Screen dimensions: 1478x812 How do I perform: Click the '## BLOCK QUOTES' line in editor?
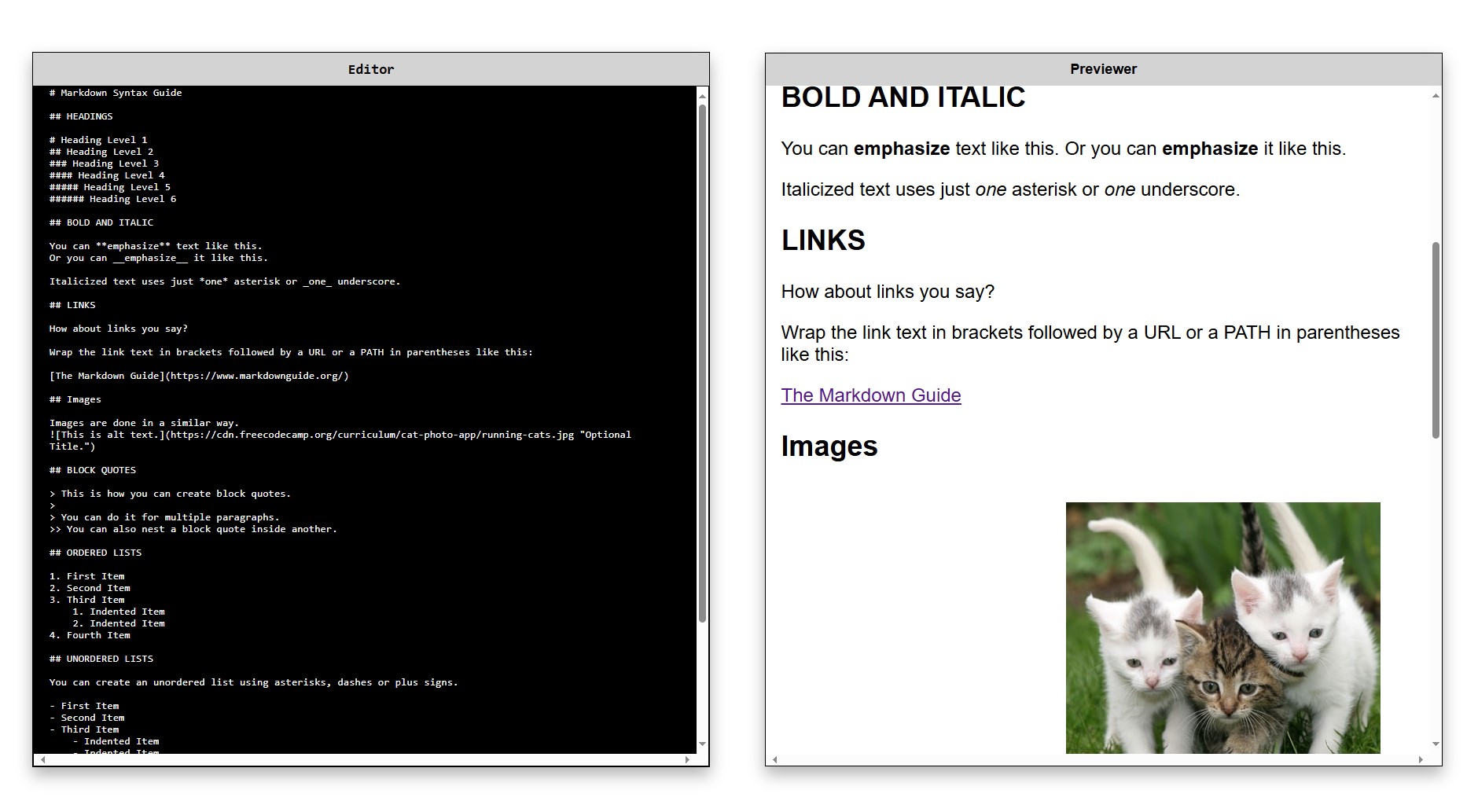click(x=93, y=470)
